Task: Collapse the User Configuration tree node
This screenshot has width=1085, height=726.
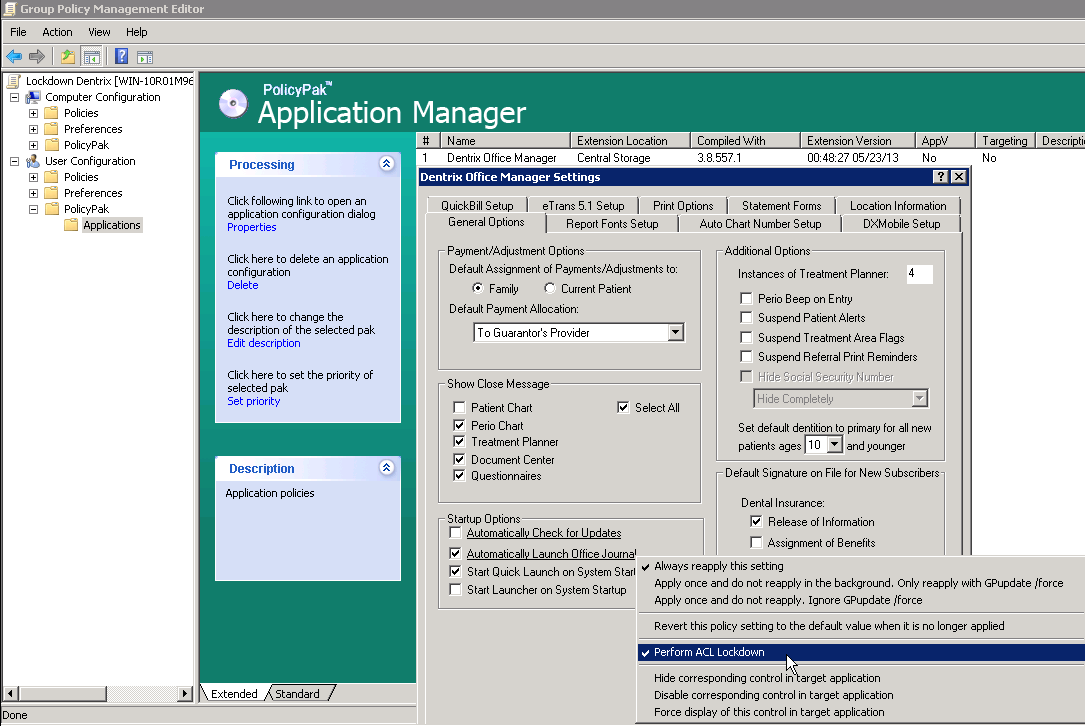Action: 14,161
